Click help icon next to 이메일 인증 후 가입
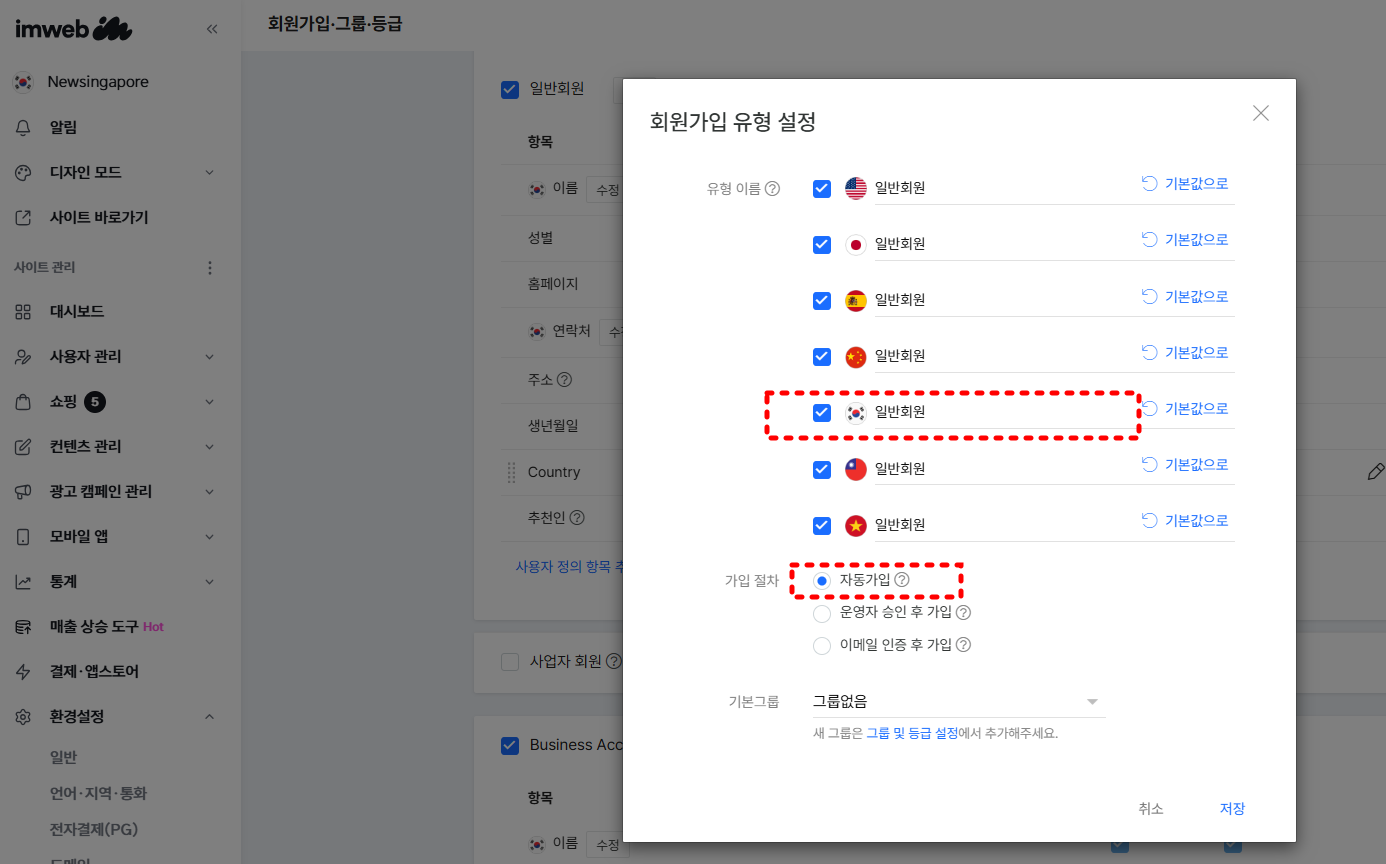Image resolution: width=1386 pixels, height=864 pixels. pos(964,645)
